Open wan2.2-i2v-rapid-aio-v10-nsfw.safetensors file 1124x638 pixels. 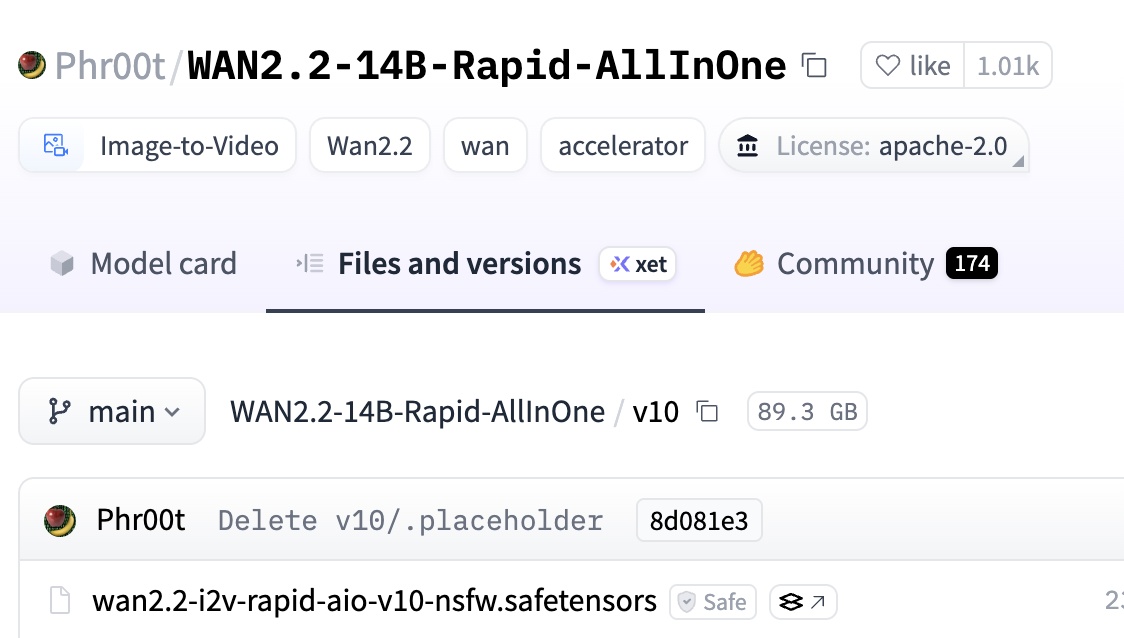click(374, 601)
